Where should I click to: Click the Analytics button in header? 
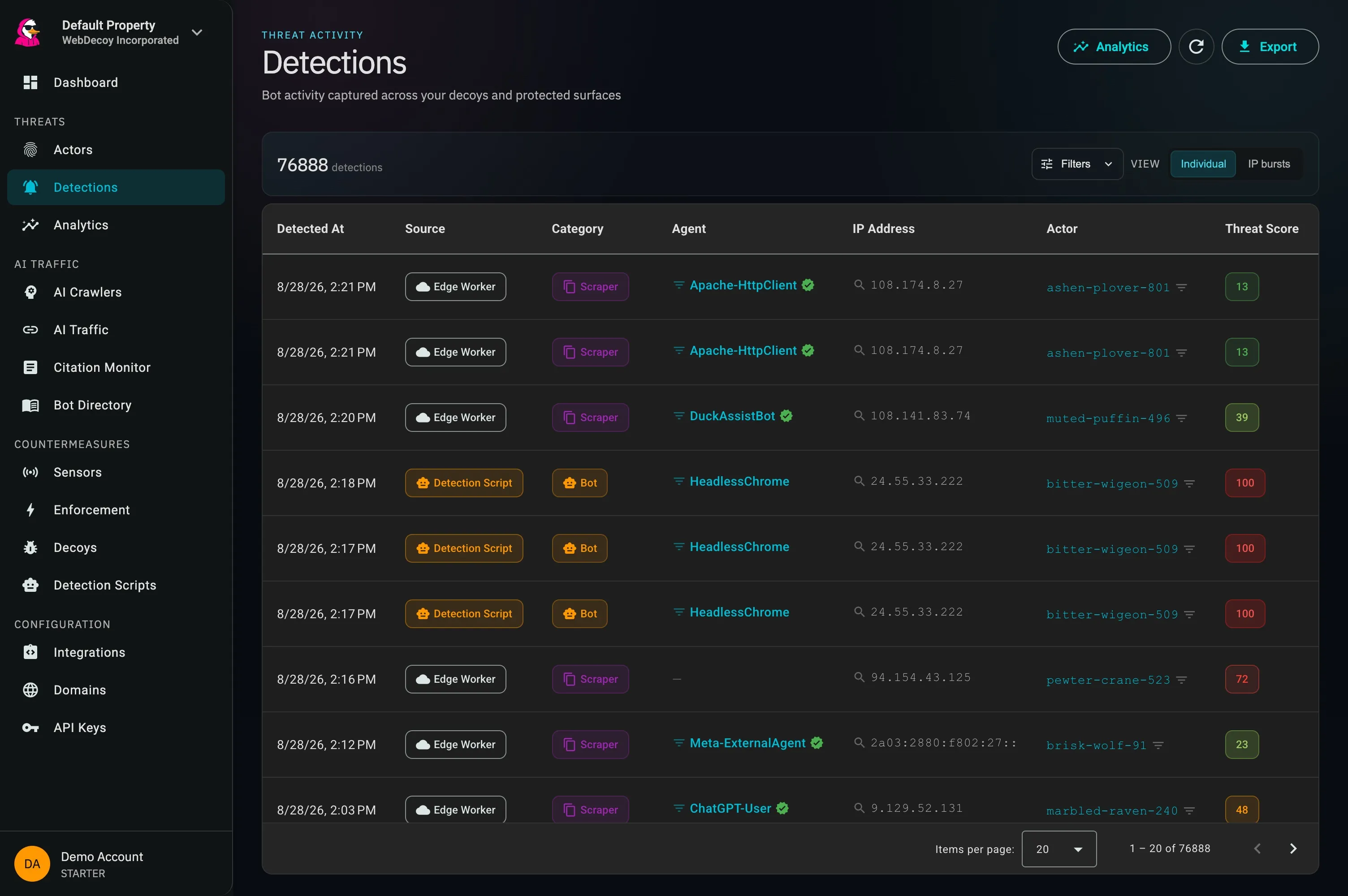click(1114, 46)
